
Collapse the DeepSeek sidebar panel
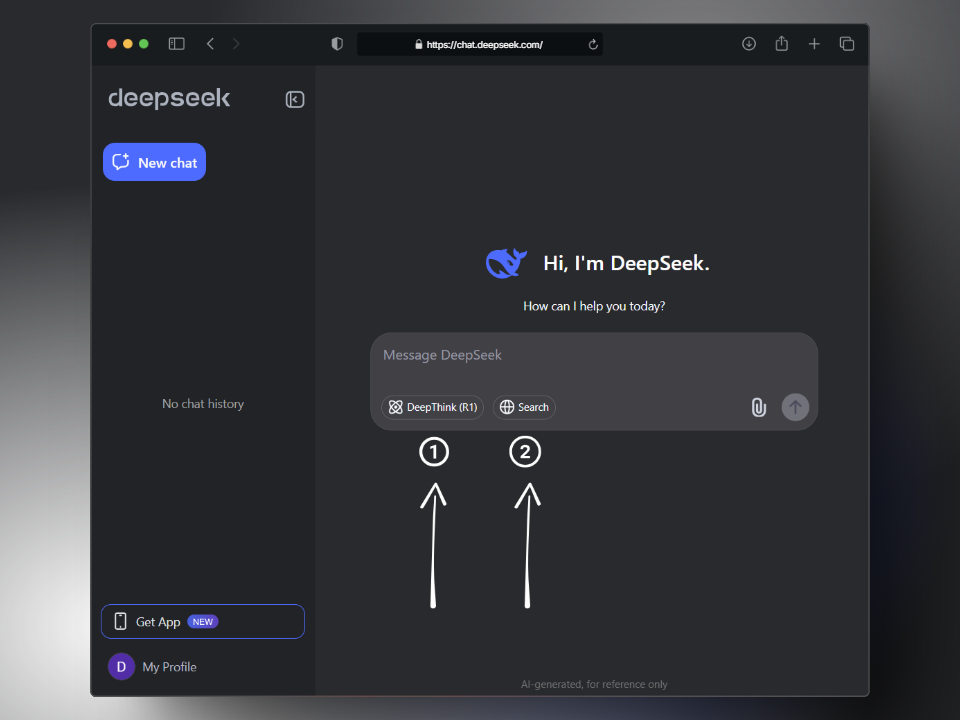[295, 99]
